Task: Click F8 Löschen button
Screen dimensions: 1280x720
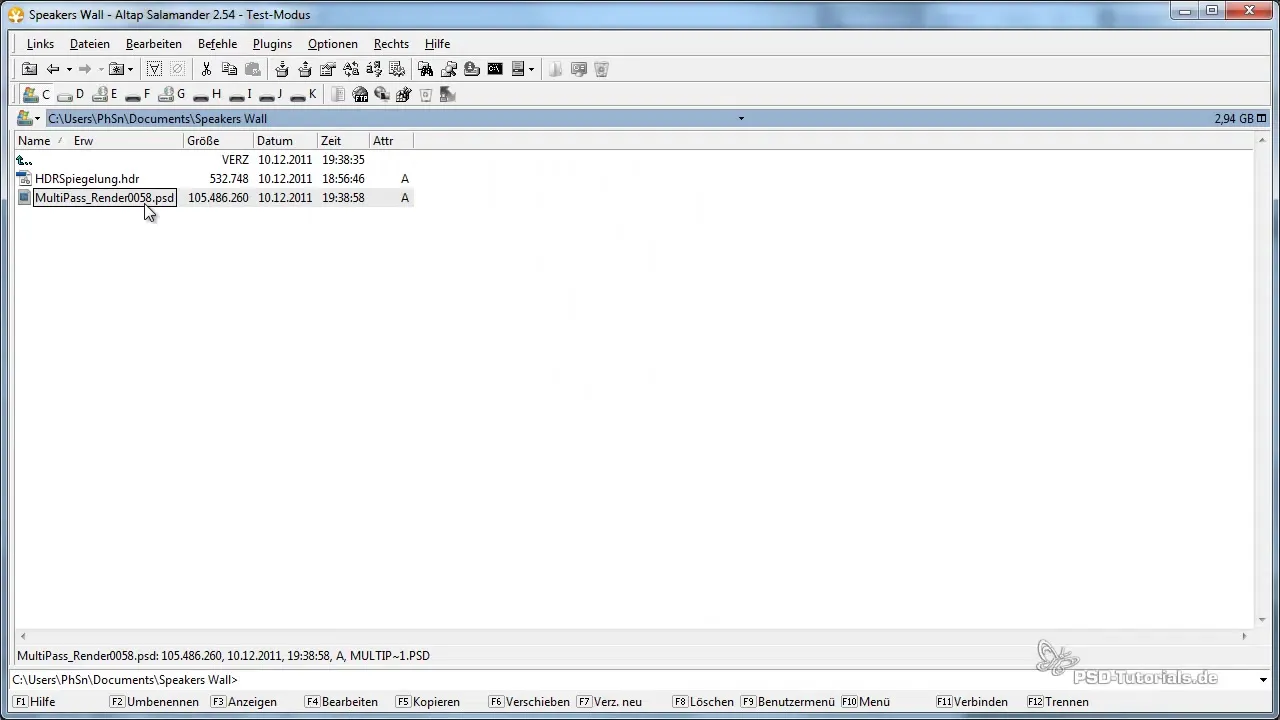Action: [x=703, y=702]
